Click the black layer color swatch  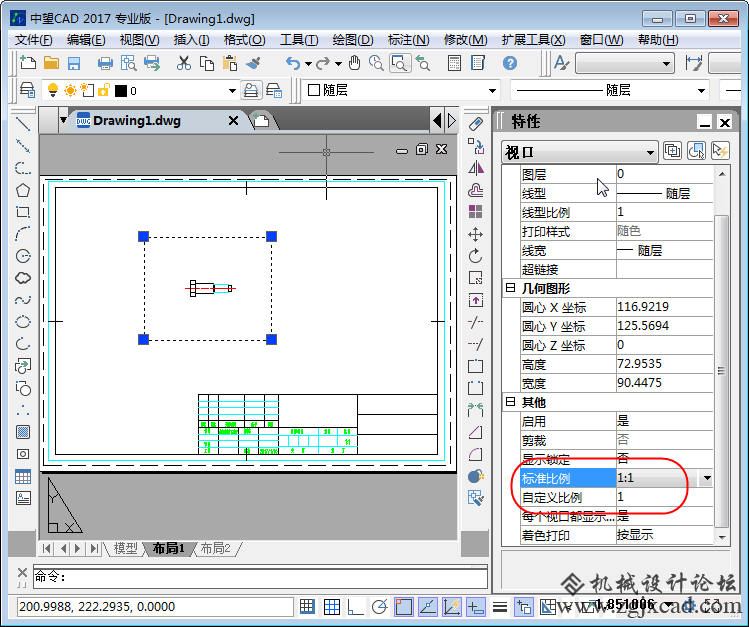(x=121, y=90)
